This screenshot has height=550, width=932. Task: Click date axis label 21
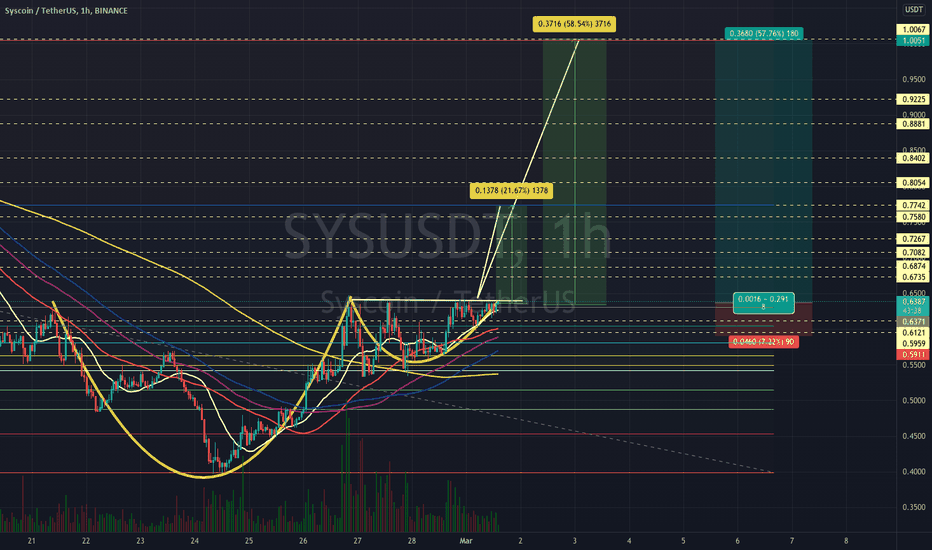[32, 540]
